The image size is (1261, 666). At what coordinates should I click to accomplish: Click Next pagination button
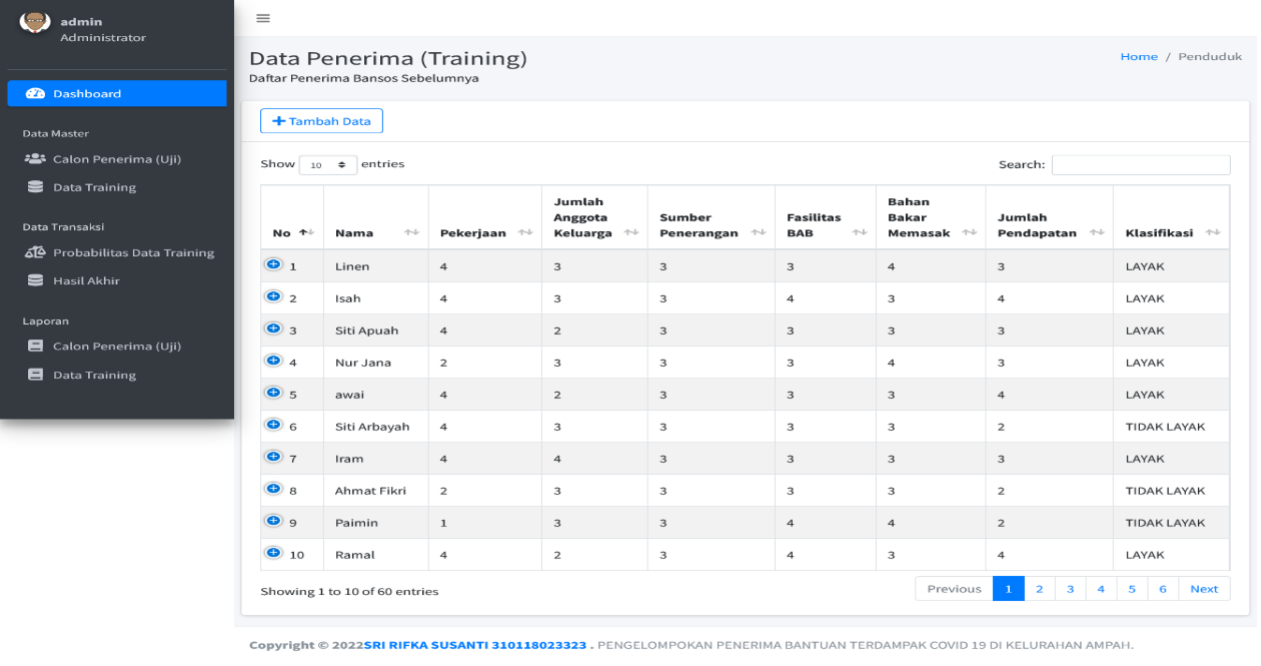[1204, 589]
